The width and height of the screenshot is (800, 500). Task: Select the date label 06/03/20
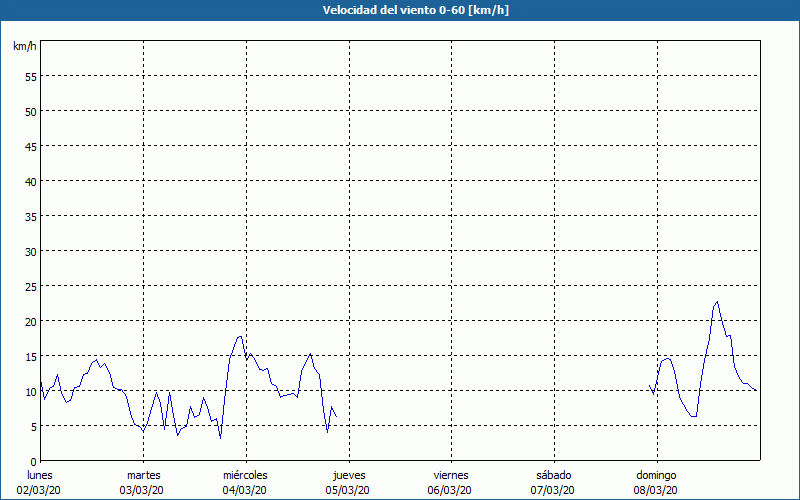pyautogui.click(x=449, y=490)
